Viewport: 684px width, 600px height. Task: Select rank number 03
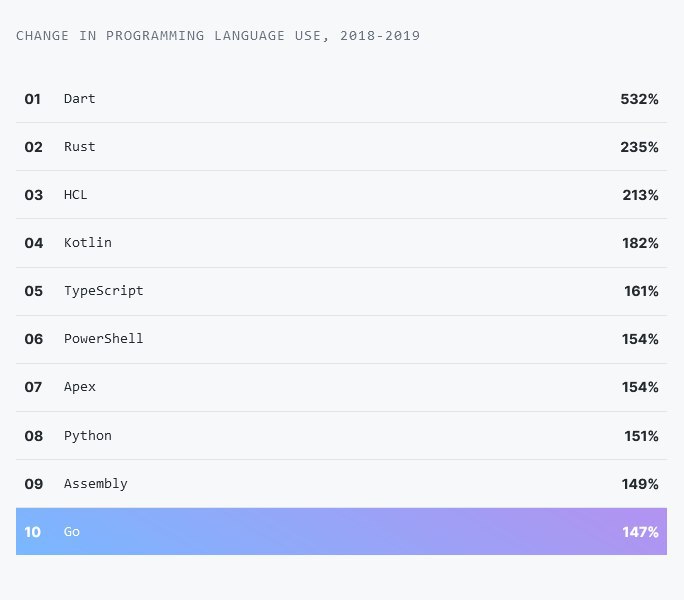pyautogui.click(x=34, y=195)
